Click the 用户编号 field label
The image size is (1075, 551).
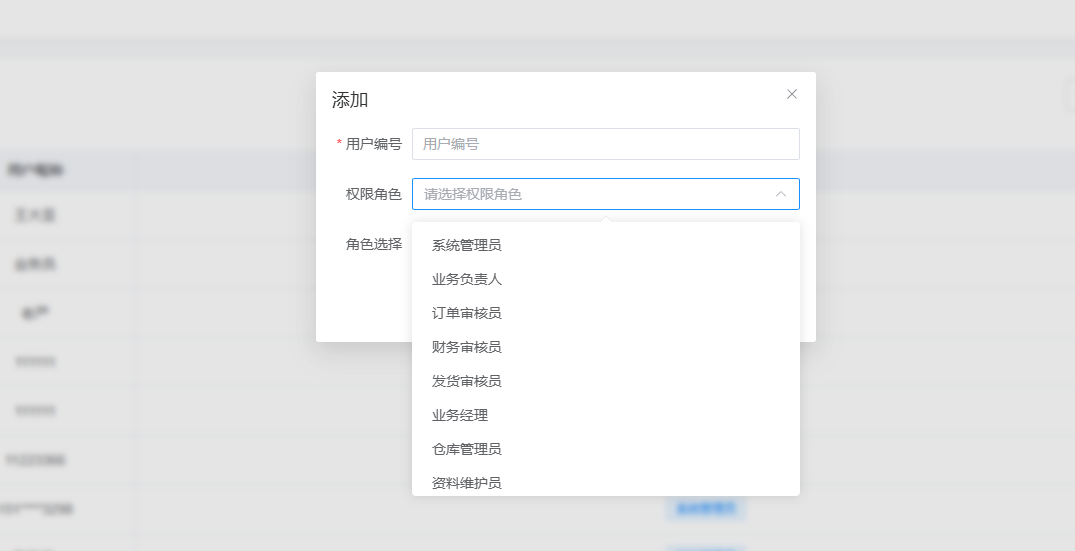(x=373, y=144)
